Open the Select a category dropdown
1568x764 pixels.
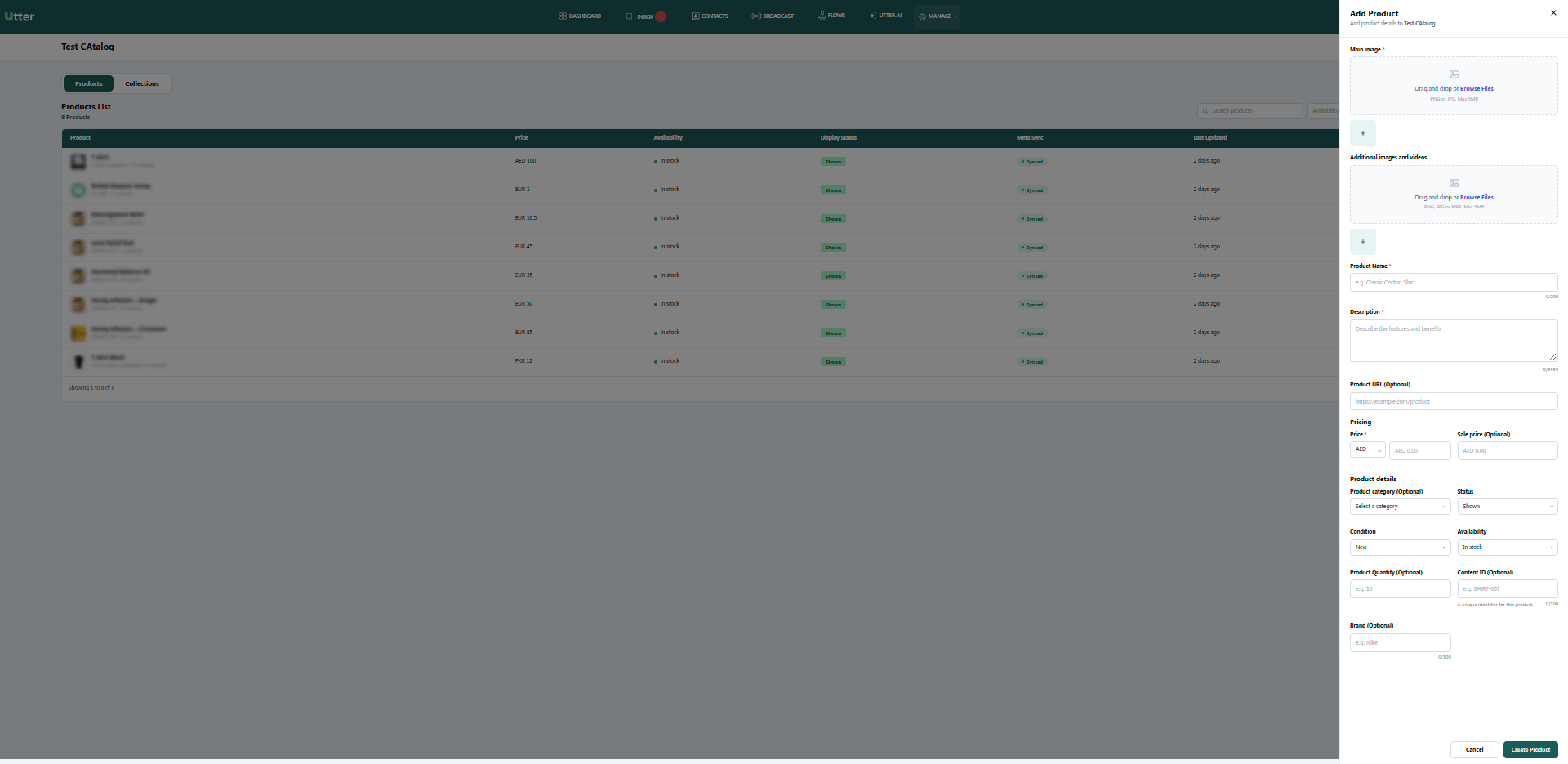pos(1401,507)
